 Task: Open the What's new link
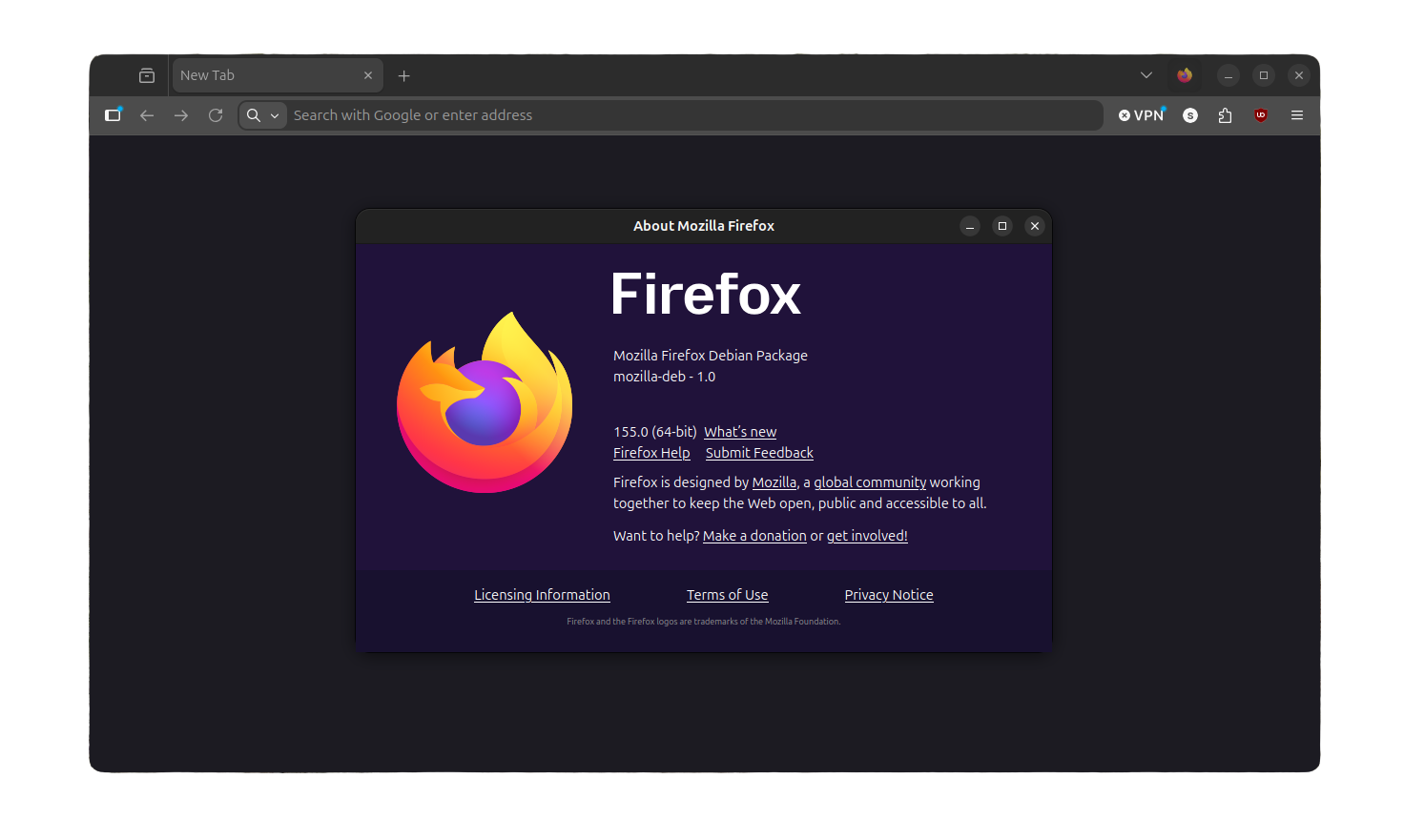[x=740, y=432]
